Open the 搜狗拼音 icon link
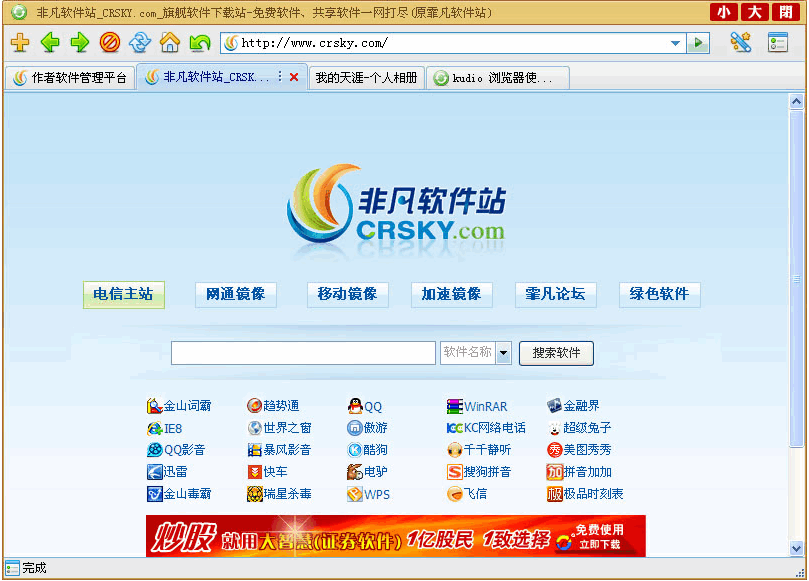 (x=479, y=472)
